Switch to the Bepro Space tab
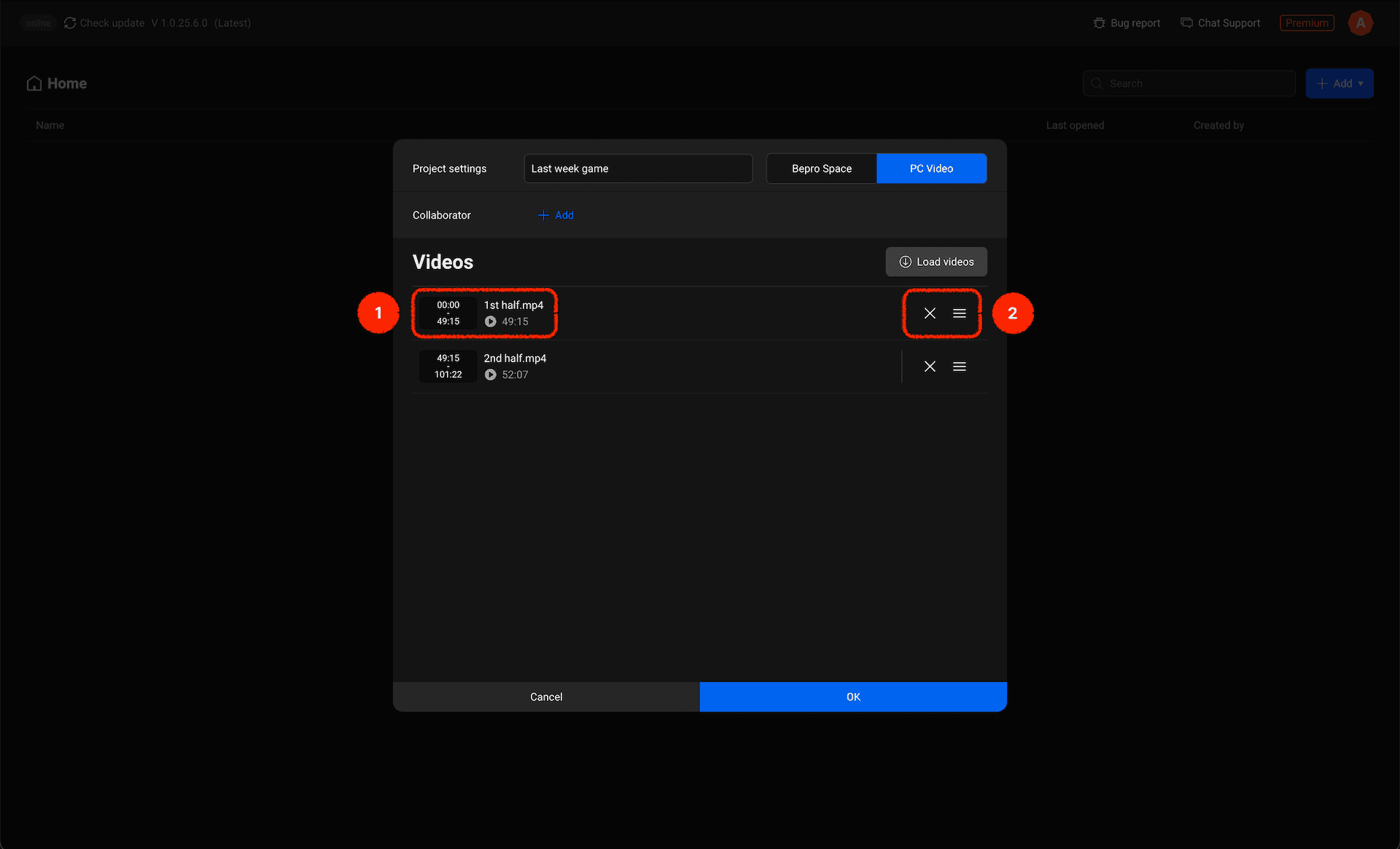The width and height of the screenshot is (1400, 849). (x=822, y=168)
